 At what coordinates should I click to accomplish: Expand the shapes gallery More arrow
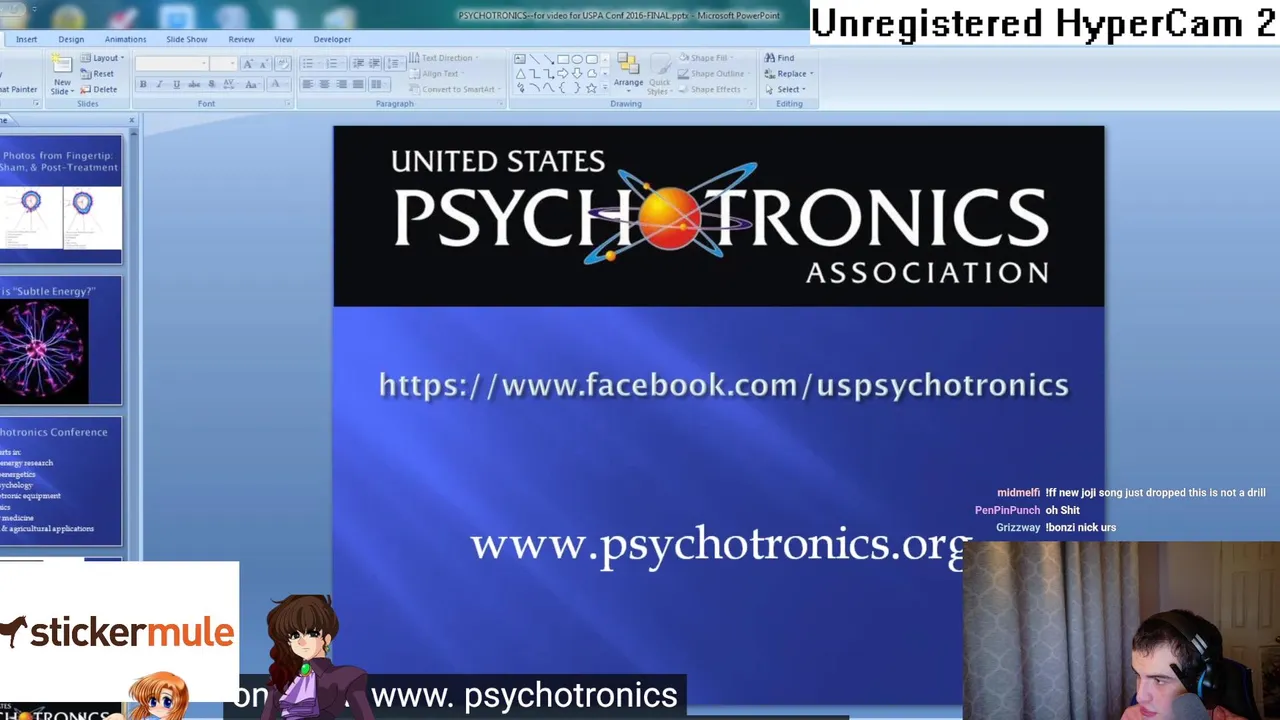pos(605,88)
